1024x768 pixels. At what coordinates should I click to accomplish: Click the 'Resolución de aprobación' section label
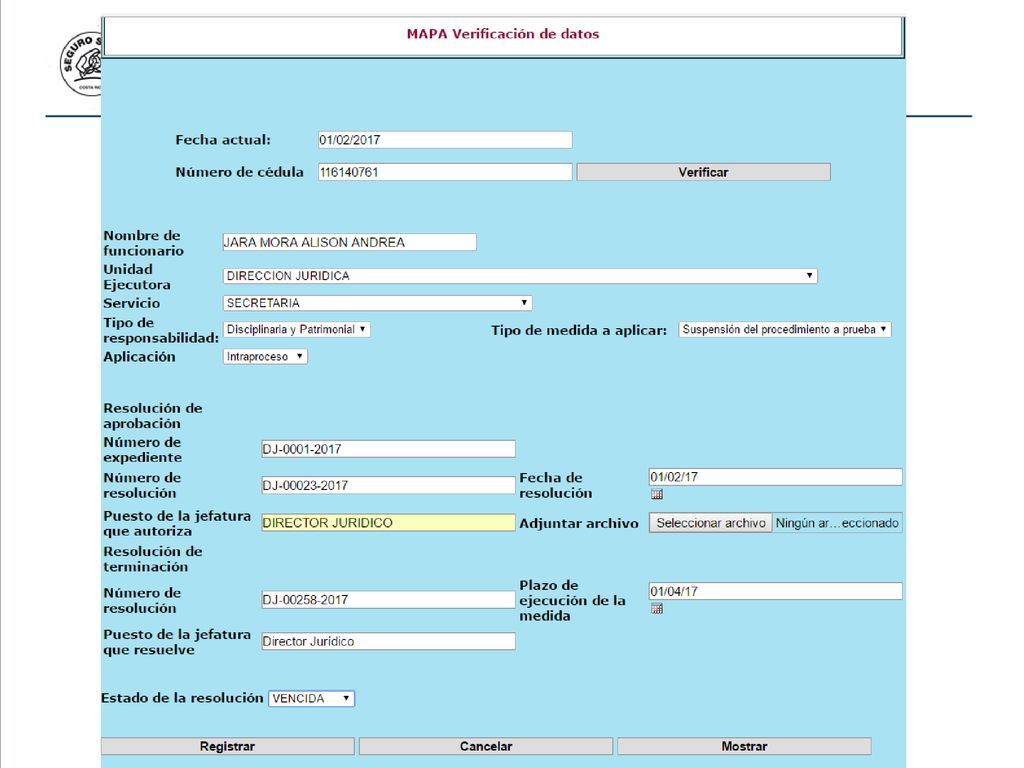(x=153, y=416)
